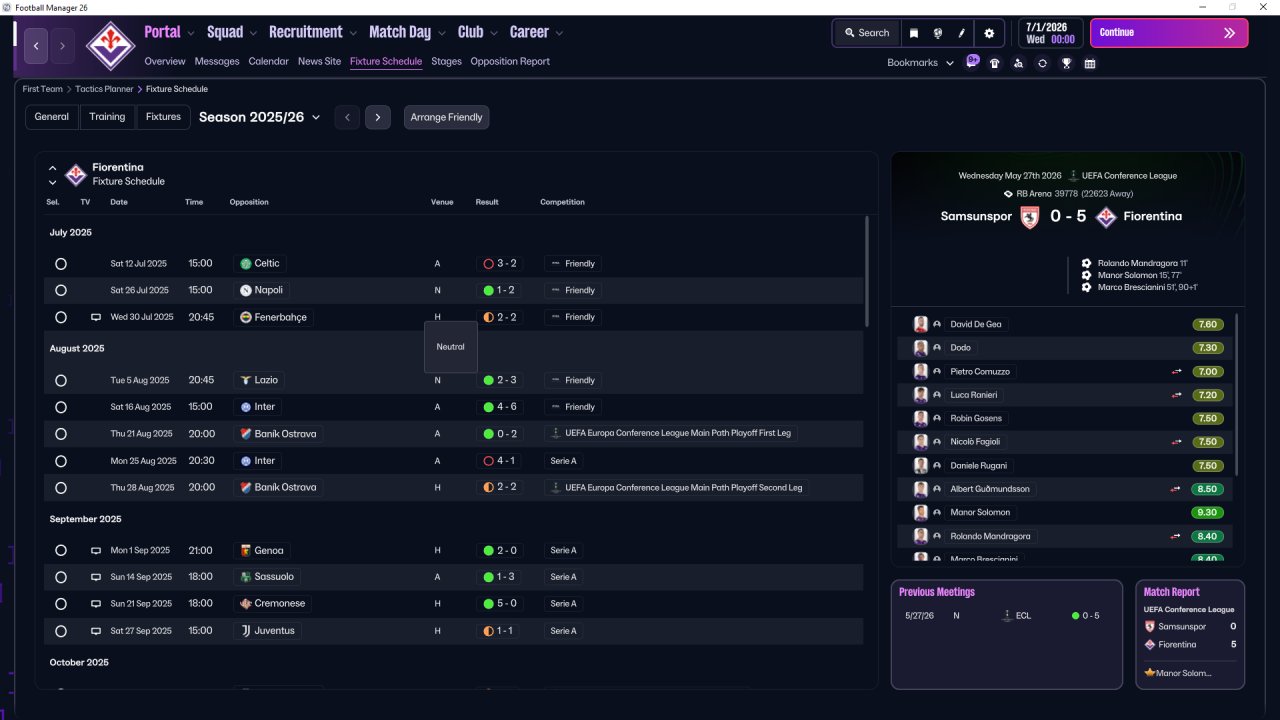Click the shirt icon in shortcut bar
The width and height of the screenshot is (1280, 720).
pos(994,63)
